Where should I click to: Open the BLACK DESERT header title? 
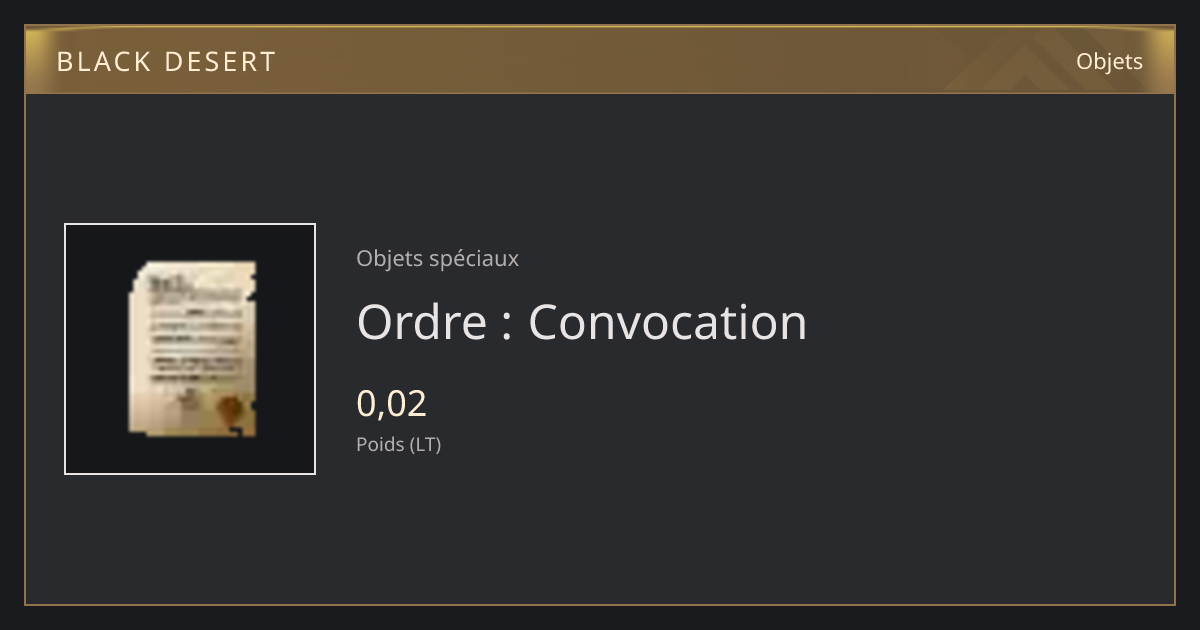click(x=166, y=62)
